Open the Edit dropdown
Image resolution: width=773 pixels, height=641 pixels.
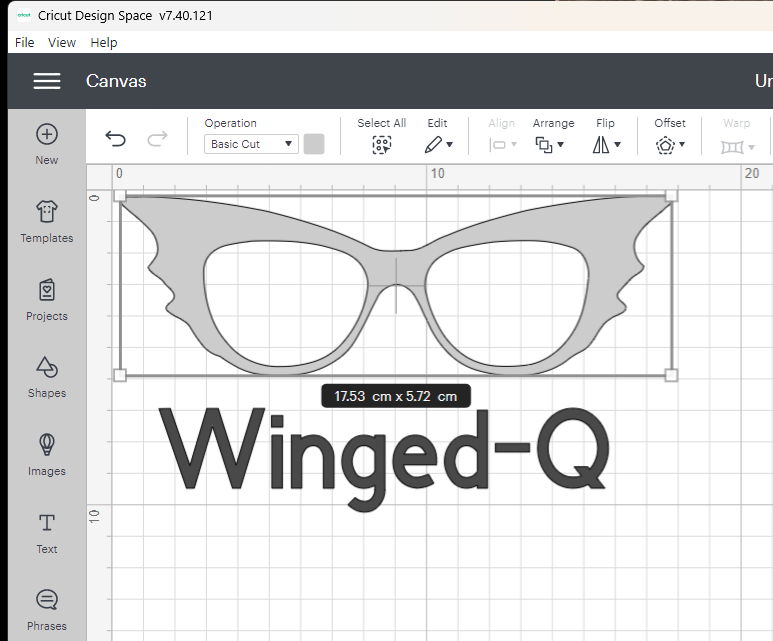coord(438,145)
